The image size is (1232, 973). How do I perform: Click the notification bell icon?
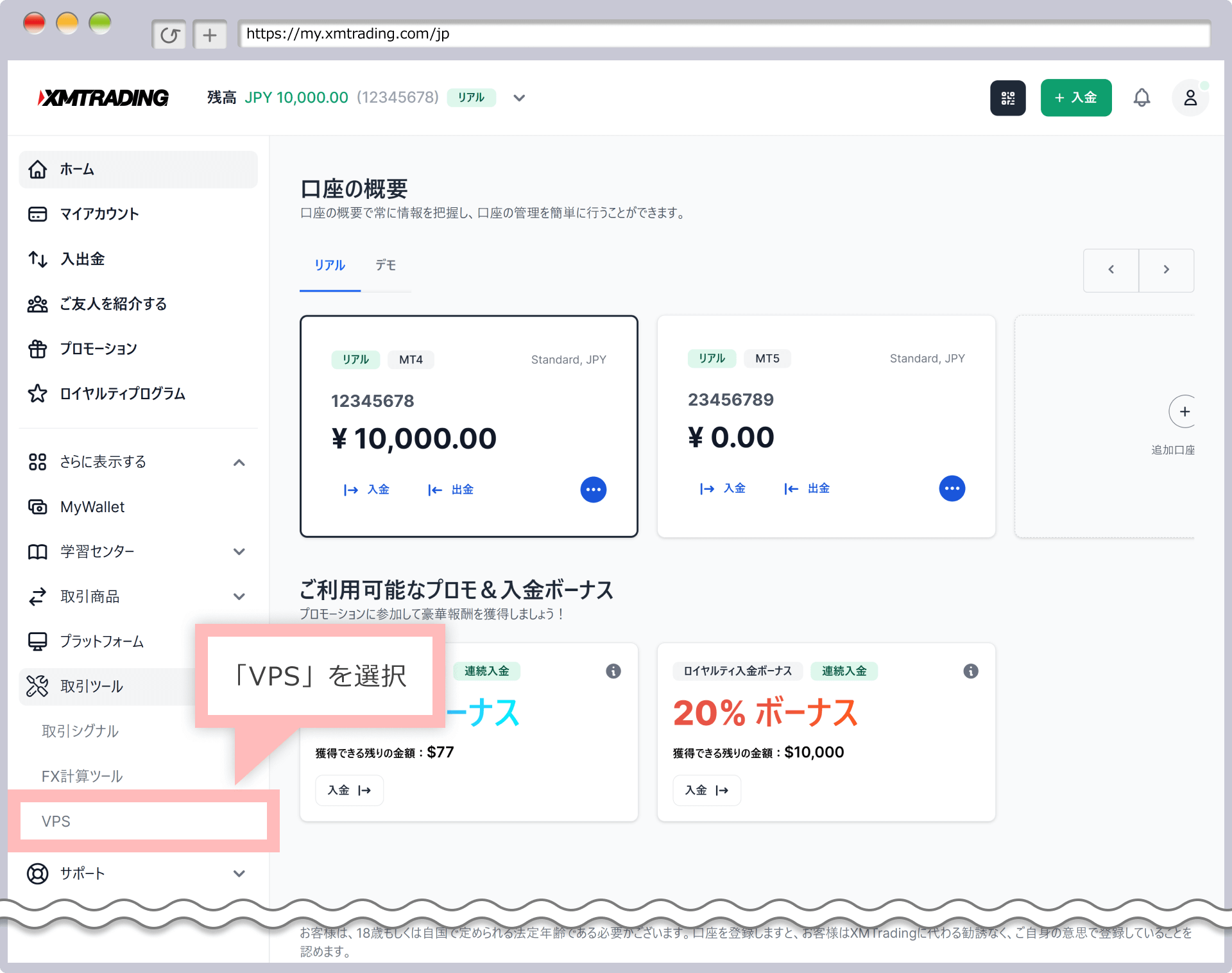point(1142,98)
